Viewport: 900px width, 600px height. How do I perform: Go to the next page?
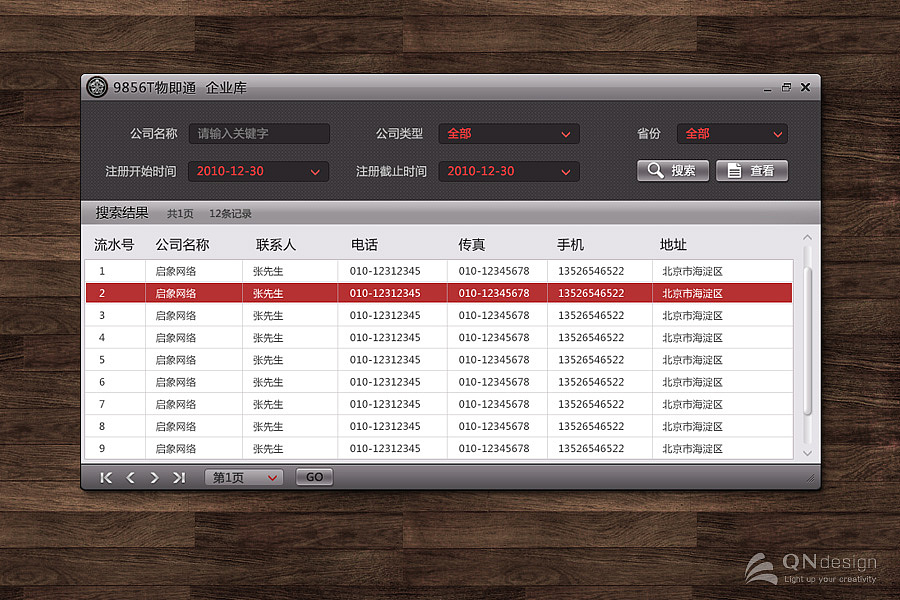pyautogui.click(x=154, y=478)
